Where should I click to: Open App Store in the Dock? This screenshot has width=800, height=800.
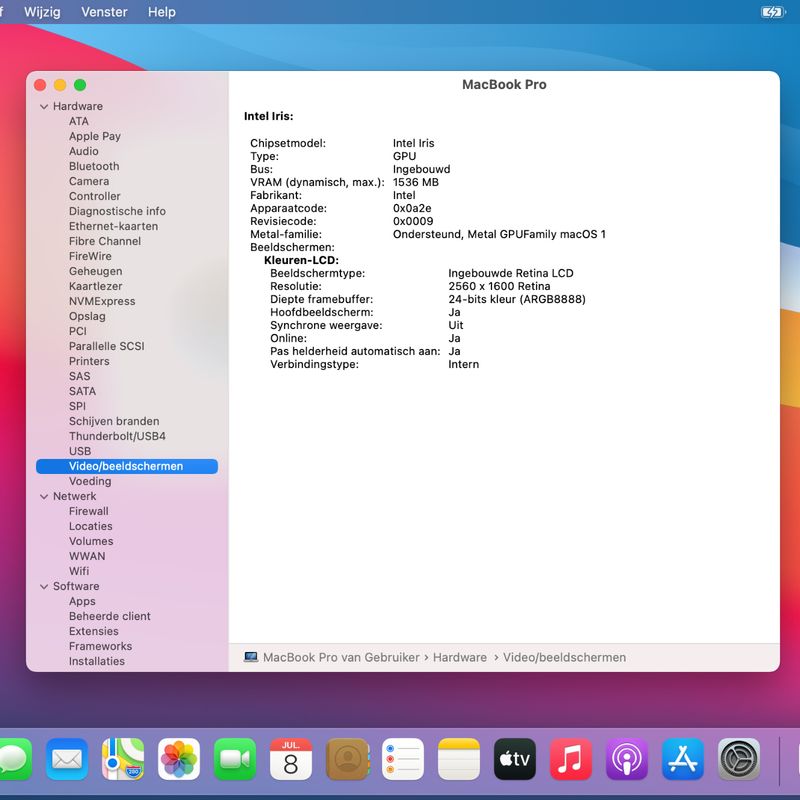pos(683,759)
